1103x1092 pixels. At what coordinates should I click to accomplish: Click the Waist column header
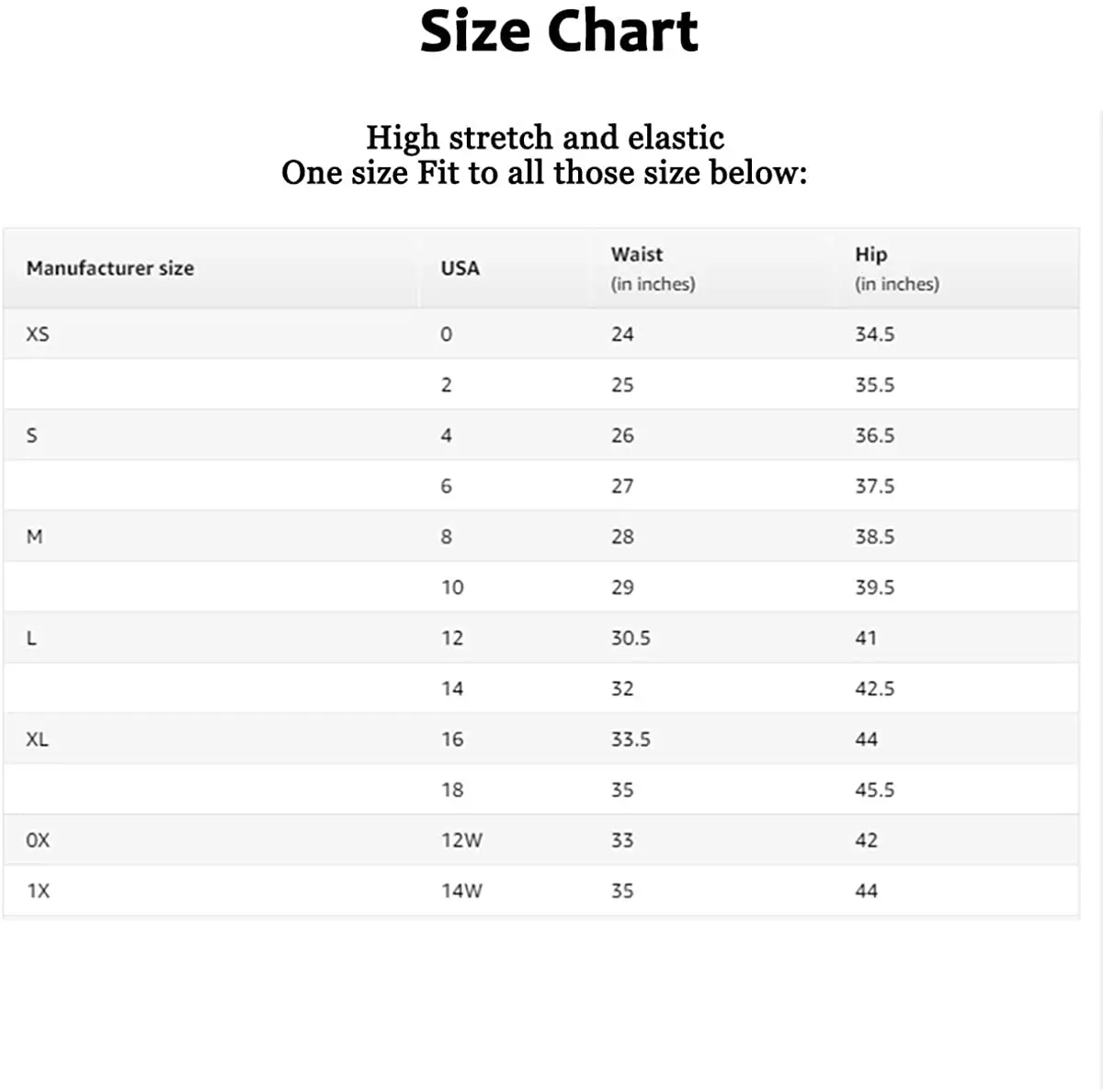click(637, 255)
